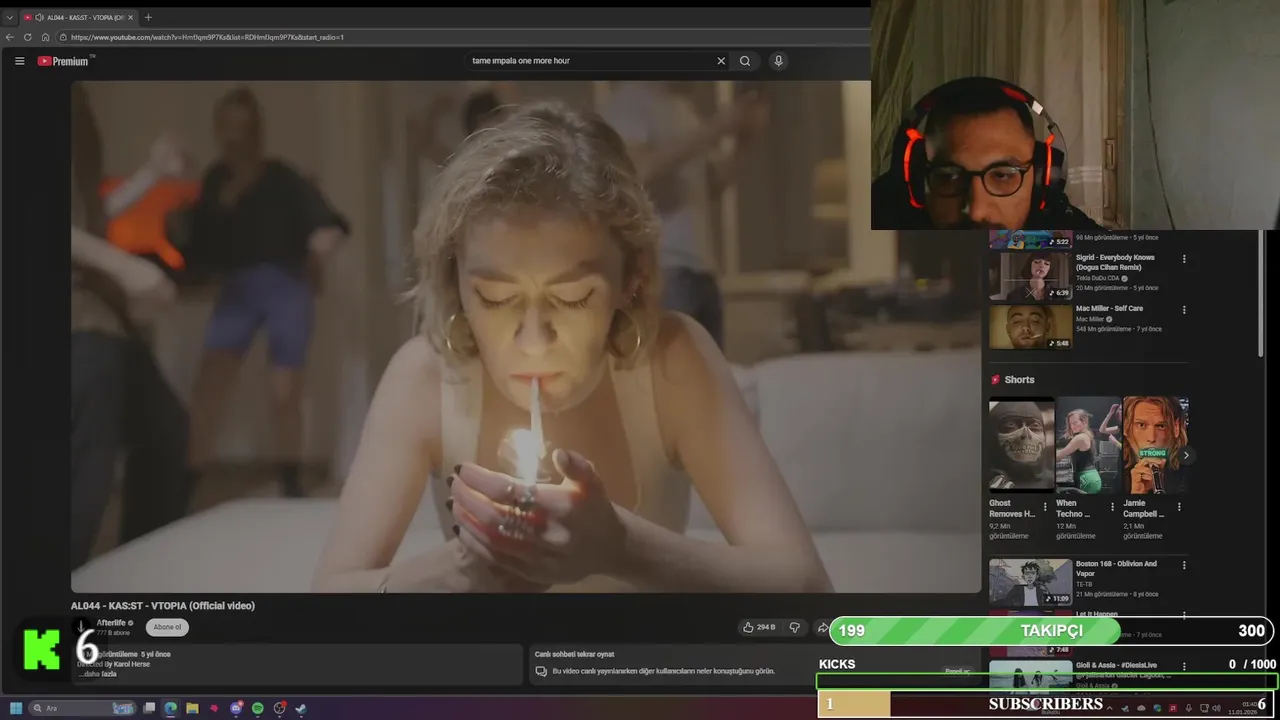
Task: Open 'When Techno ...' short
Action: tap(1088, 444)
